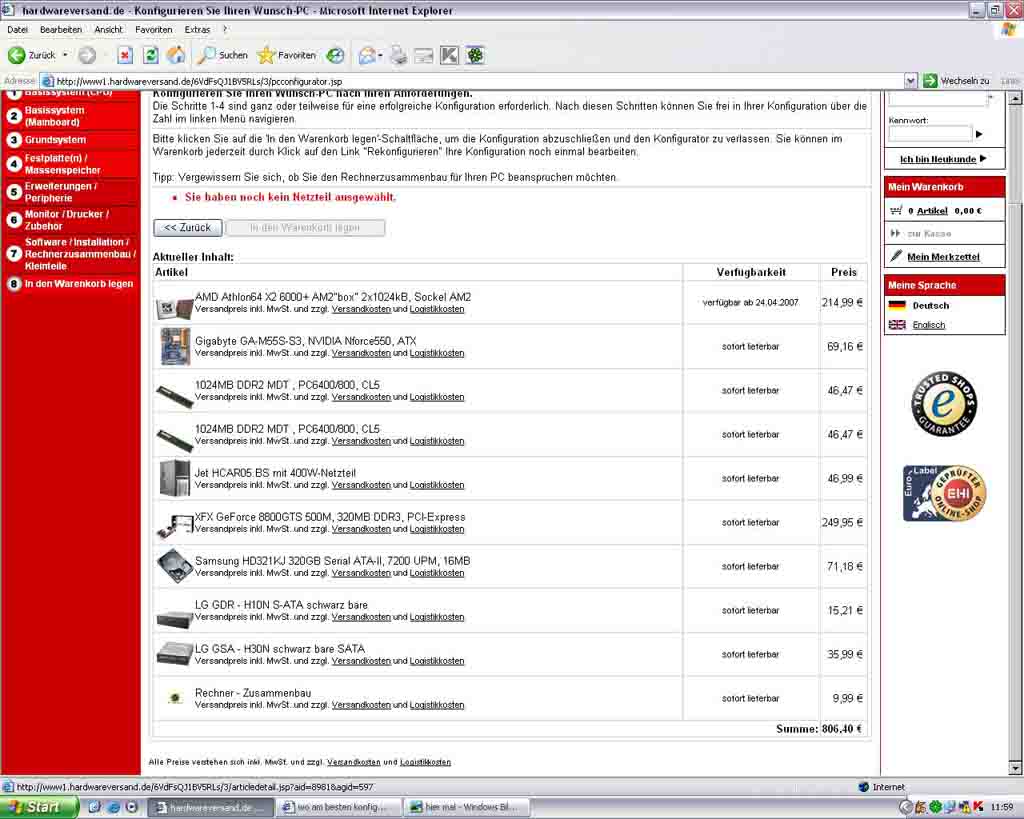Click the AMD Athlon64 X2 6000+ thumbnail
Viewport: 1024px width, 819px height.
pos(174,307)
